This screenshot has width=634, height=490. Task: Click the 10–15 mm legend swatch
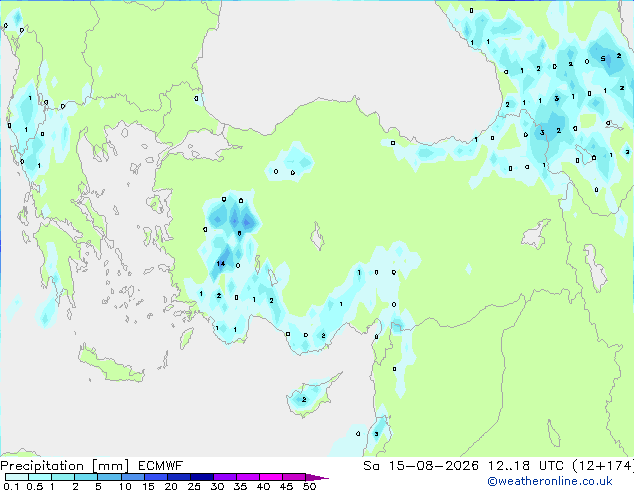(132, 477)
